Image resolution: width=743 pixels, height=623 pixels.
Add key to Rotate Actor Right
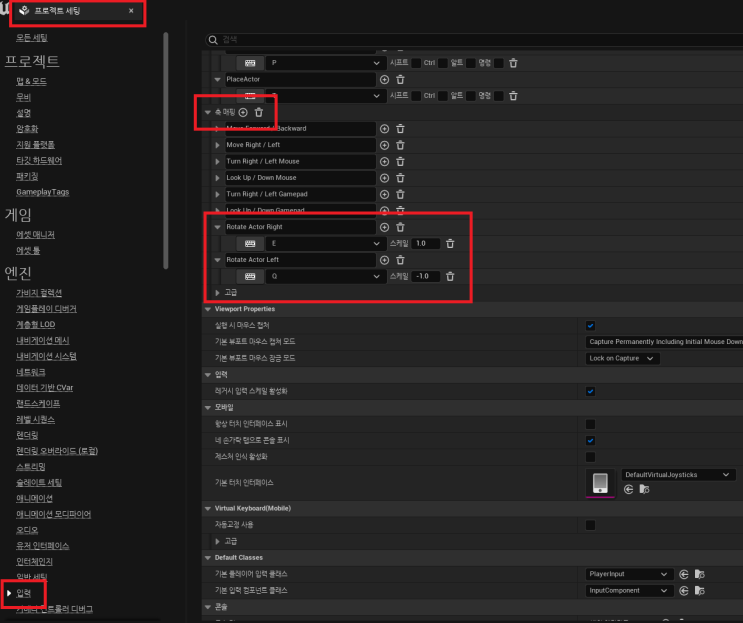[384, 227]
